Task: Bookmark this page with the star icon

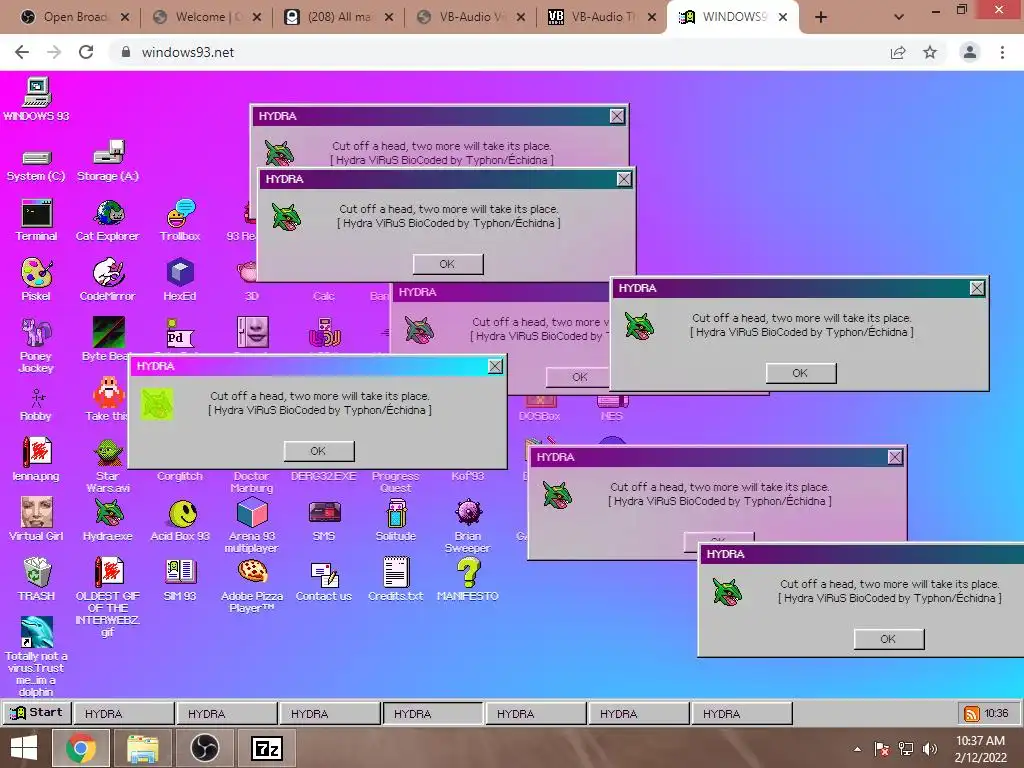Action: click(930, 52)
